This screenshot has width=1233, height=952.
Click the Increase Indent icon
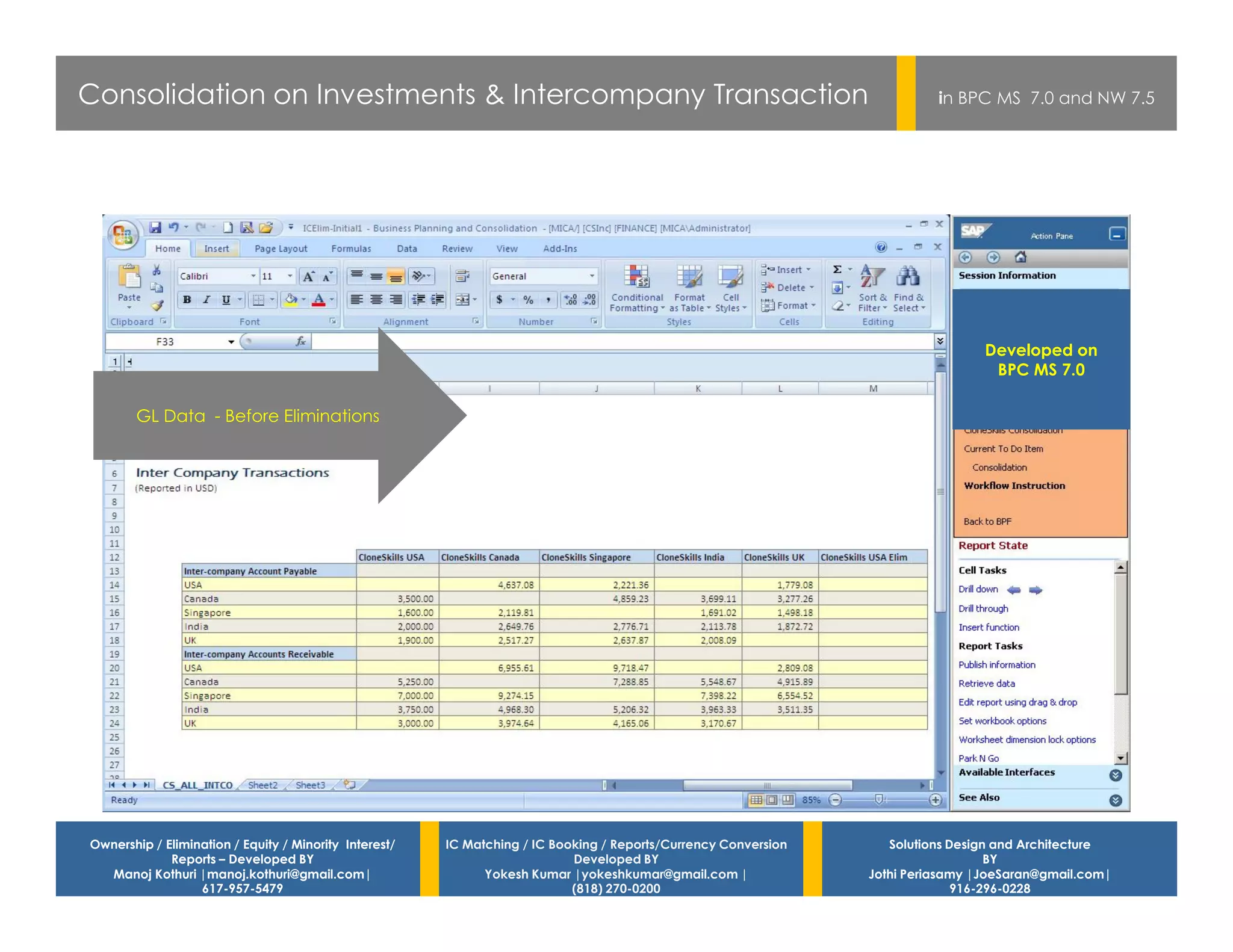pos(438,300)
